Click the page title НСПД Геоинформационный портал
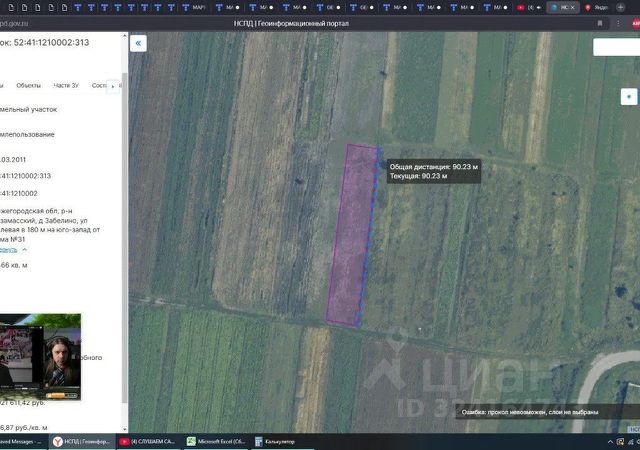This screenshot has height=450, width=640. [x=291, y=24]
